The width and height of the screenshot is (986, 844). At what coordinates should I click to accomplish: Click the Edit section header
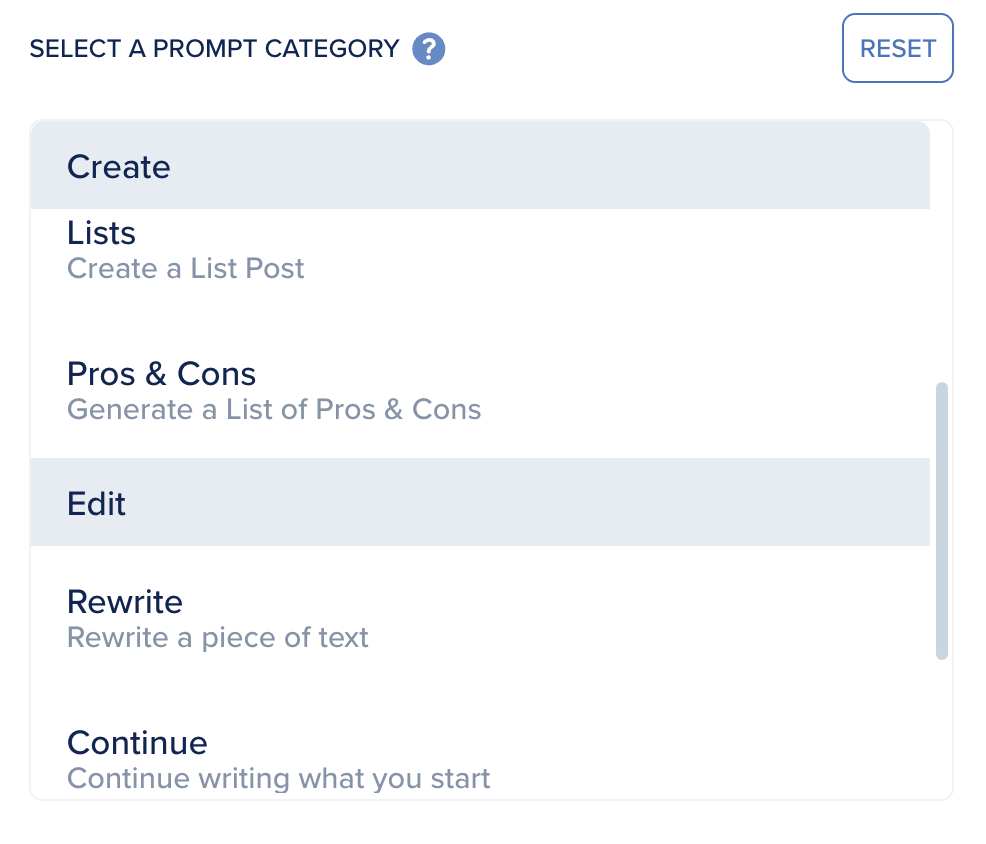point(96,503)
